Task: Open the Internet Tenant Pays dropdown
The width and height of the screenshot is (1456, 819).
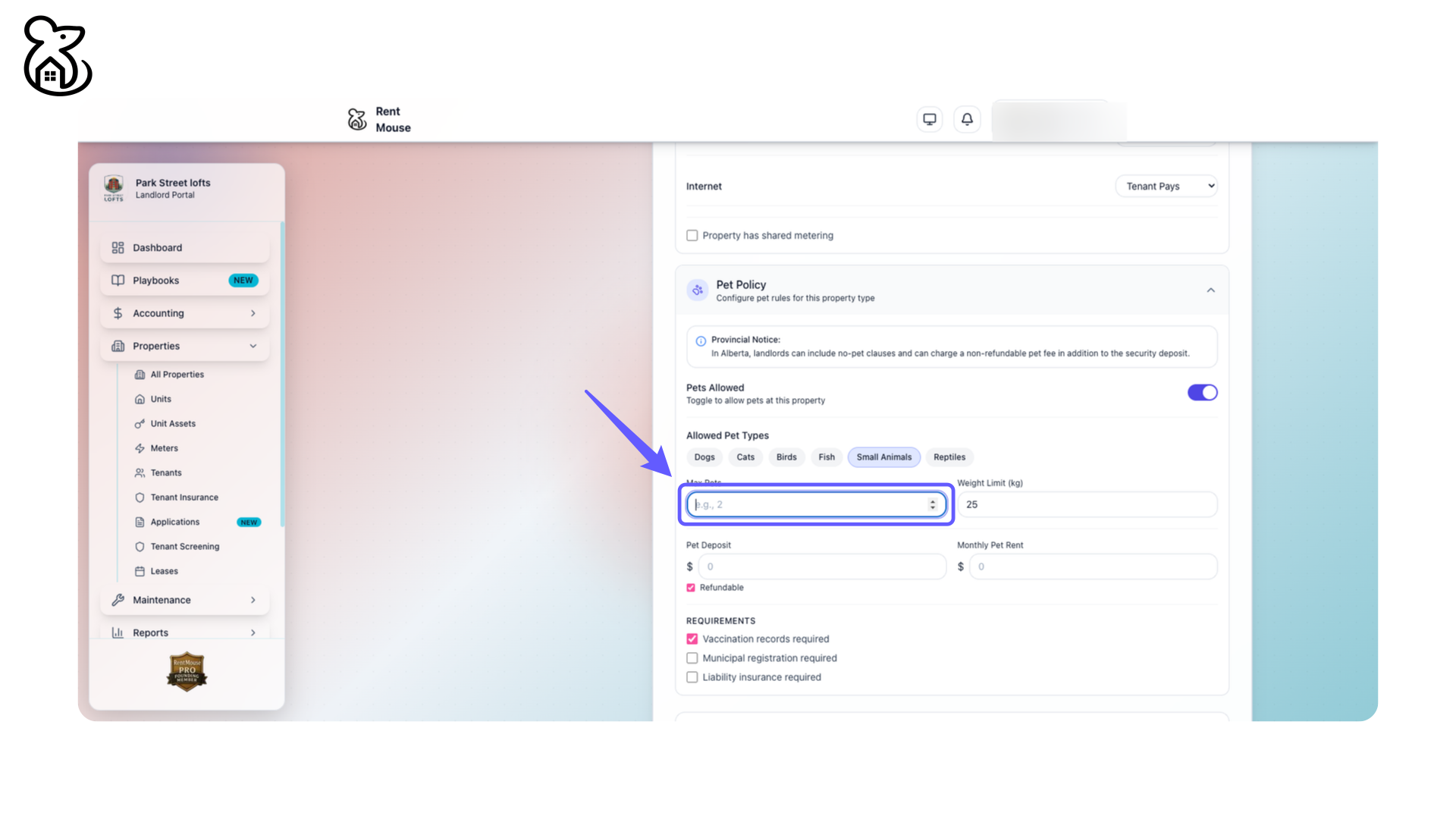Action: 1166,187
